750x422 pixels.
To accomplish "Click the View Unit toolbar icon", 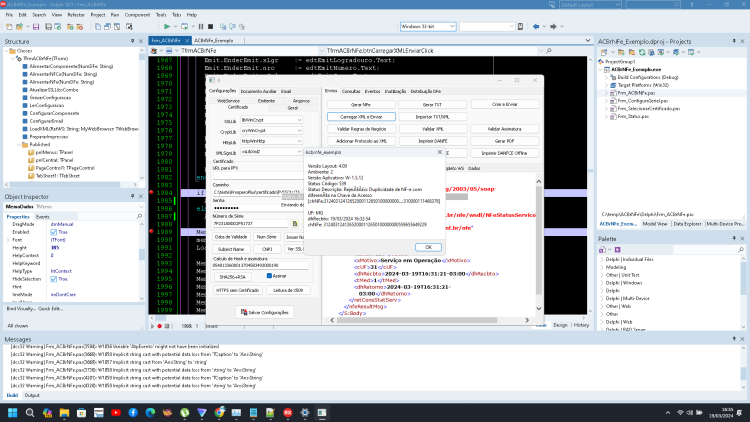I will 98,27.
